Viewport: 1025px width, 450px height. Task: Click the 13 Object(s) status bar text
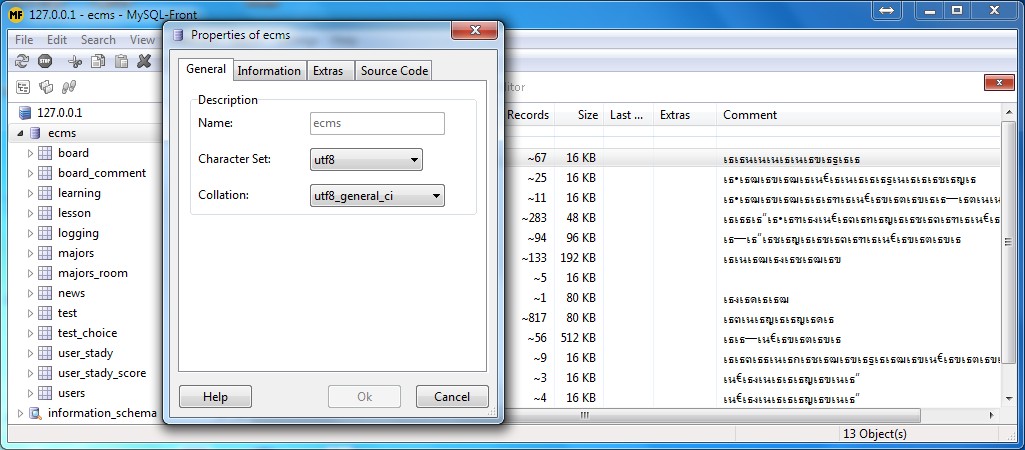875,434
